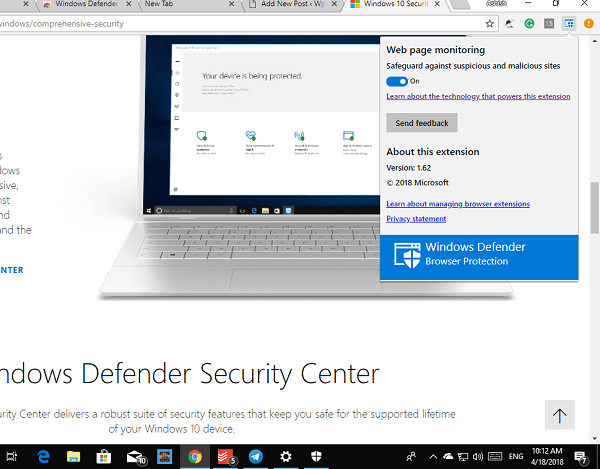Open Microsoft Store from taskbar
Image resolution: width=600 pixels, height=469 pixels.
103,456
